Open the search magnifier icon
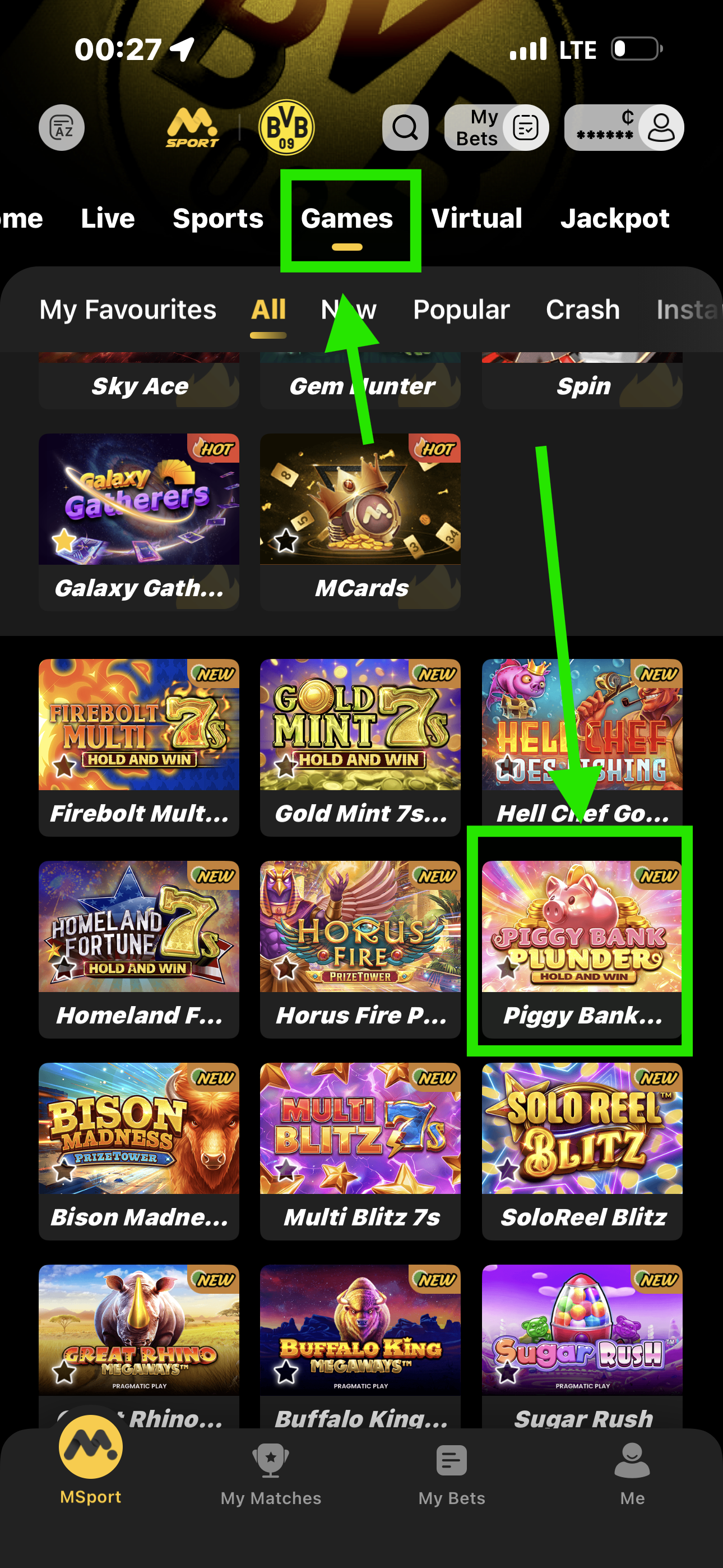Image resolution: width=723 pixels, height=1568 pixels. pyautogui.click(x=405, y=128)
